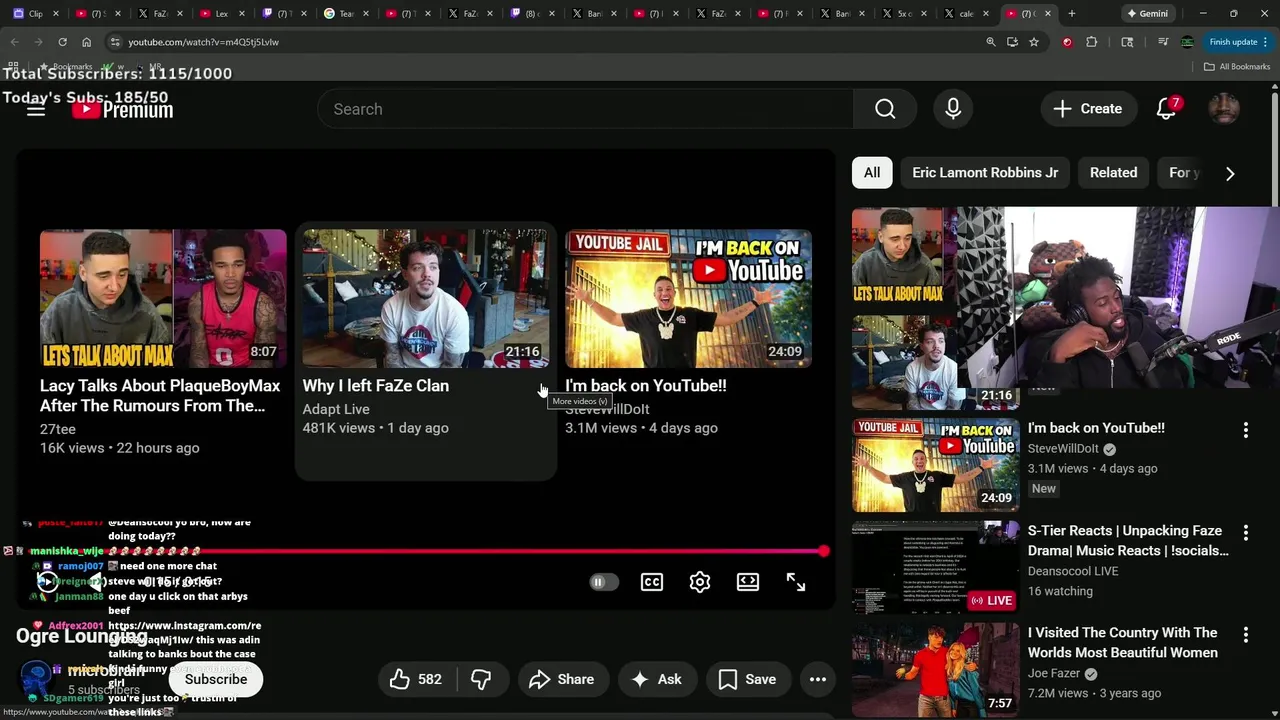Open All Bookmarks folder
Image resolution: width=1280 pixels, height=720 pixels.
(x=1237, y=66)
